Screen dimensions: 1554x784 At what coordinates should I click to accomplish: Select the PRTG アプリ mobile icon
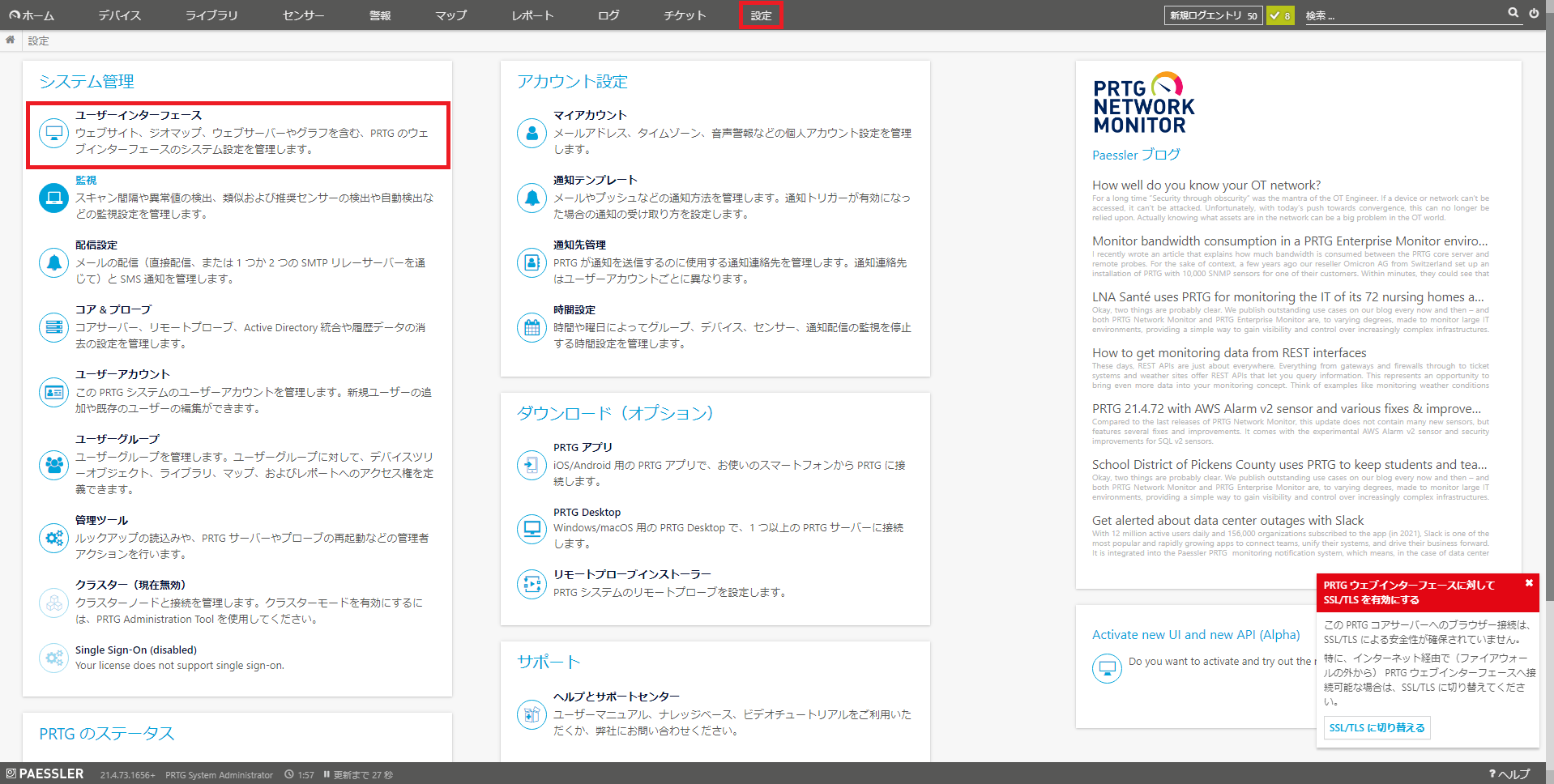(531, 465)
